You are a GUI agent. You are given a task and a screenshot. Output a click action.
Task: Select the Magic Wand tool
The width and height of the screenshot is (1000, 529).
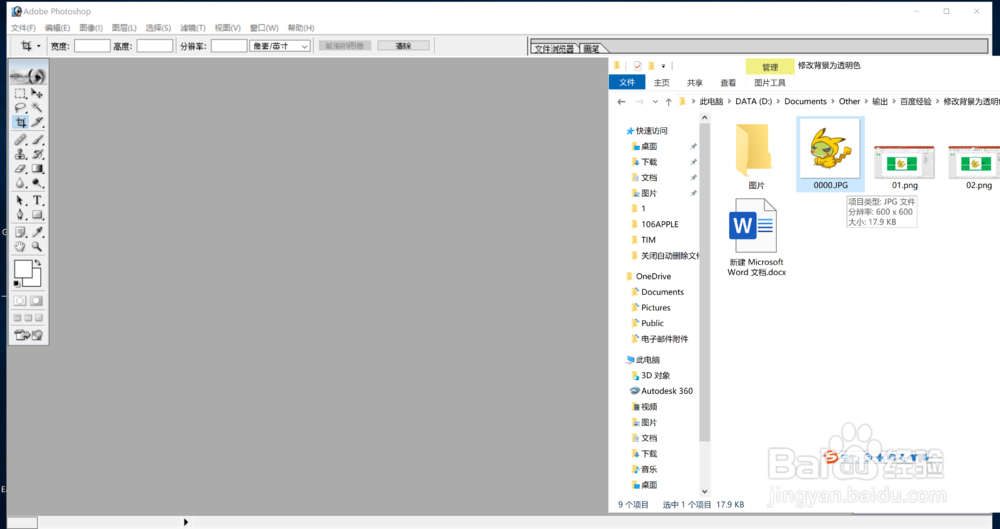click(37, 107)
